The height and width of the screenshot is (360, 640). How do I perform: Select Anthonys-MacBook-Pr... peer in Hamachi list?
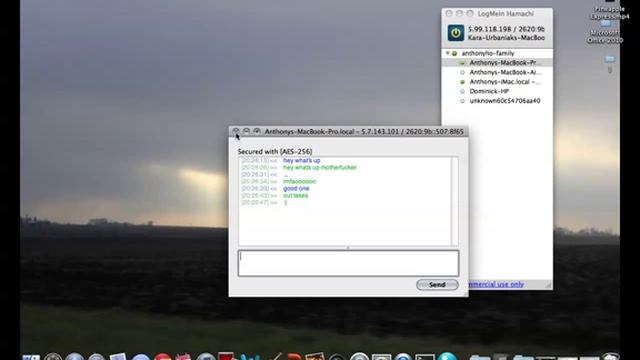[497, 62]
